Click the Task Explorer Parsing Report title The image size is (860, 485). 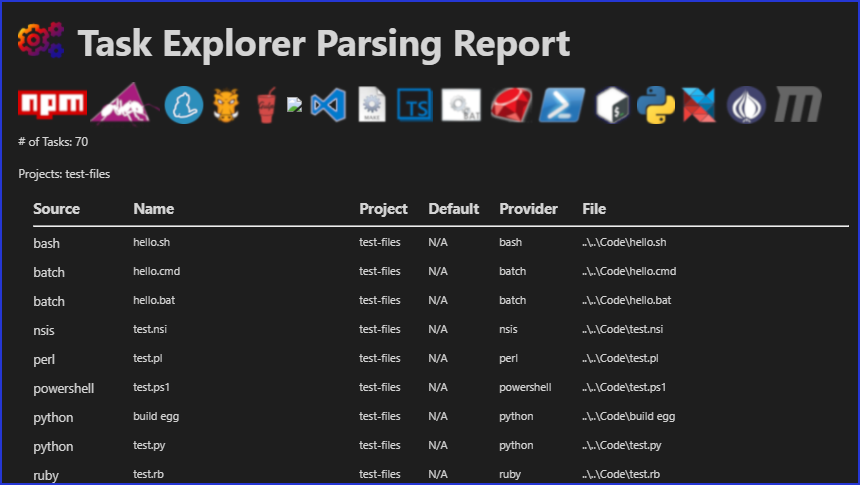[324, 44]
